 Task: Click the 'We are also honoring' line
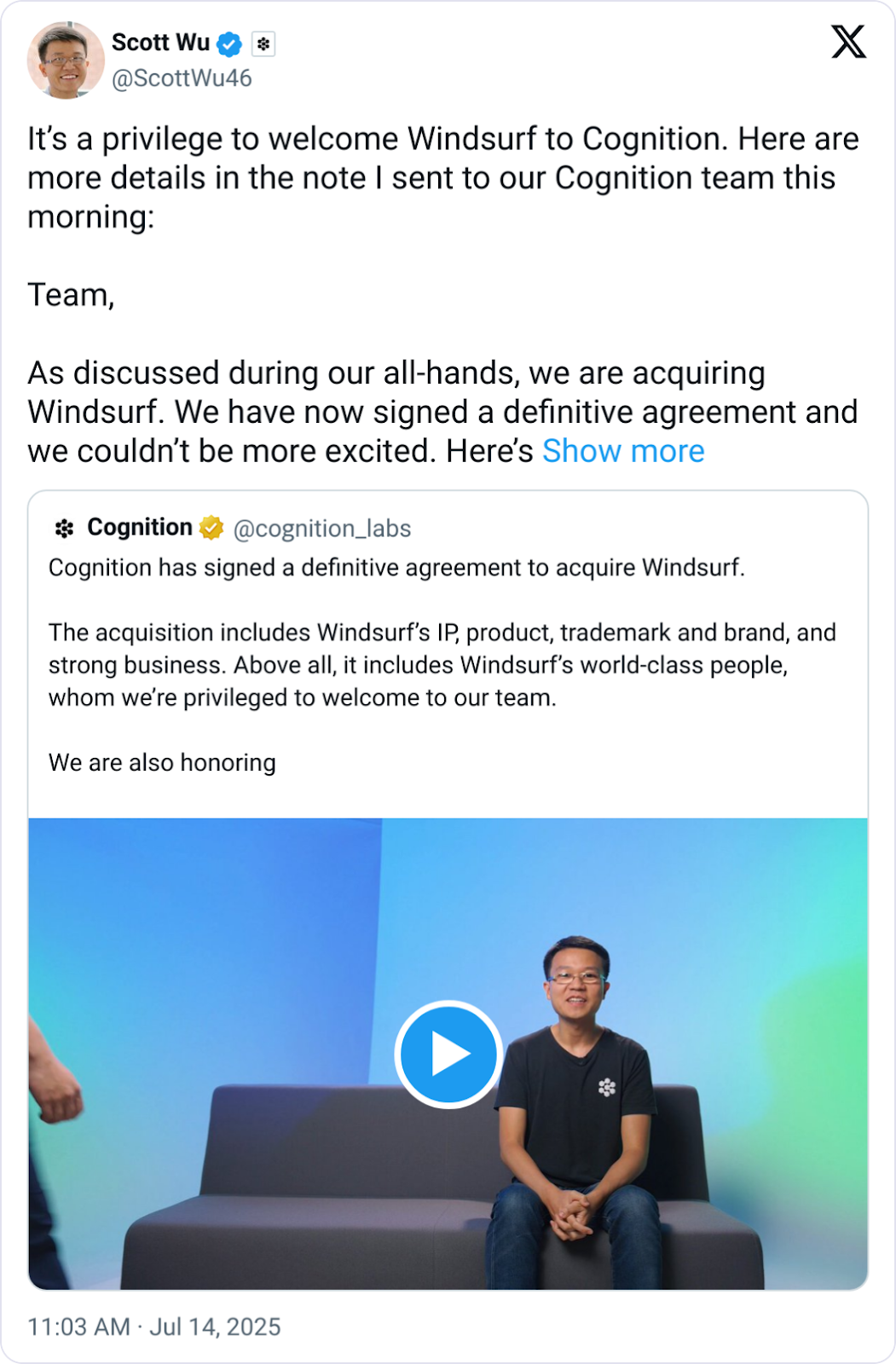click(x=162, y=763)
